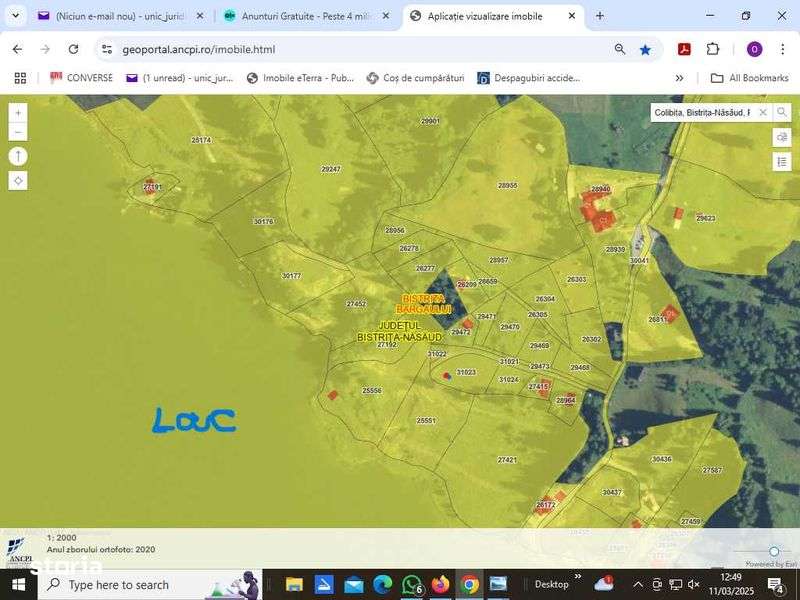Open the basemap switcher icon
The width and height of the screenshot is (800, 600).
[x=782, y=138]
